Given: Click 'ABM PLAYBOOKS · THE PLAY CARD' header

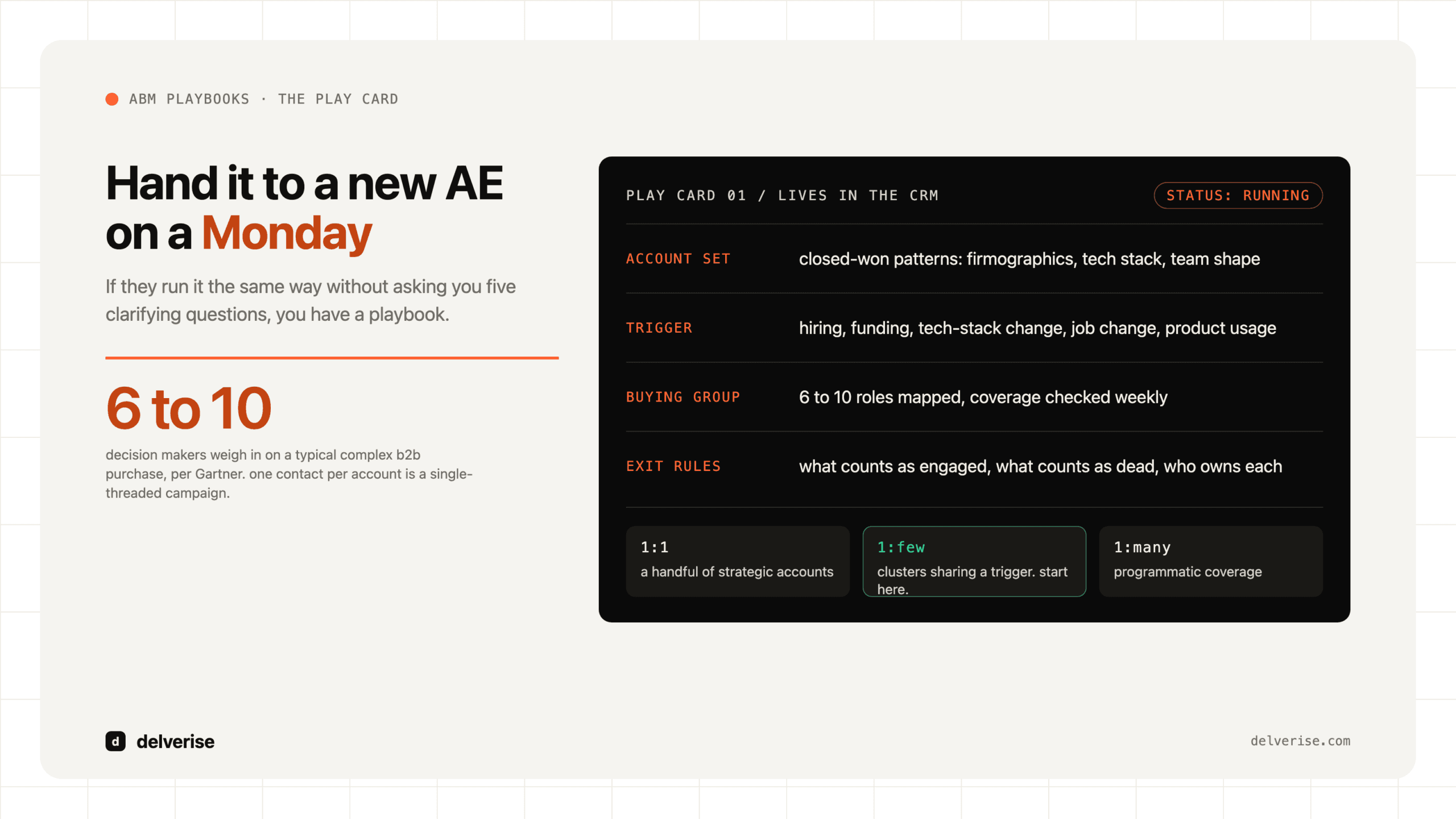Looking at the screenshot, I should [x=263, y=99].
